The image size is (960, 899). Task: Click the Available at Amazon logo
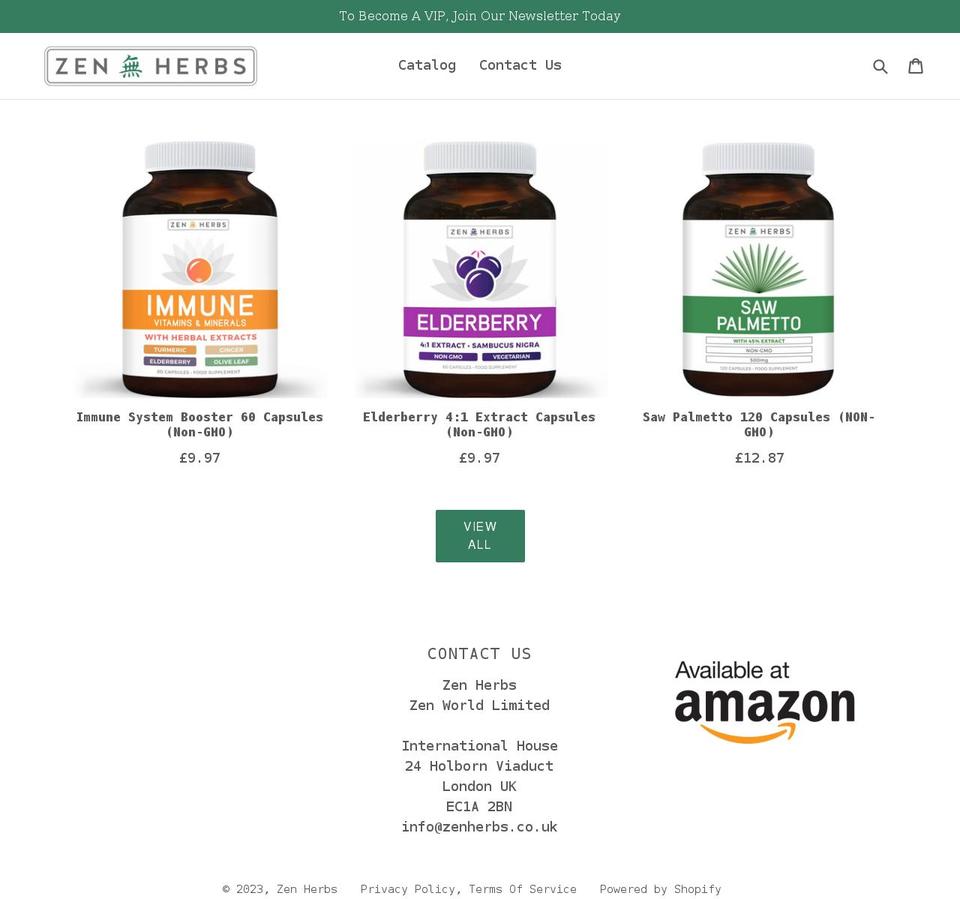coord(765,702)
